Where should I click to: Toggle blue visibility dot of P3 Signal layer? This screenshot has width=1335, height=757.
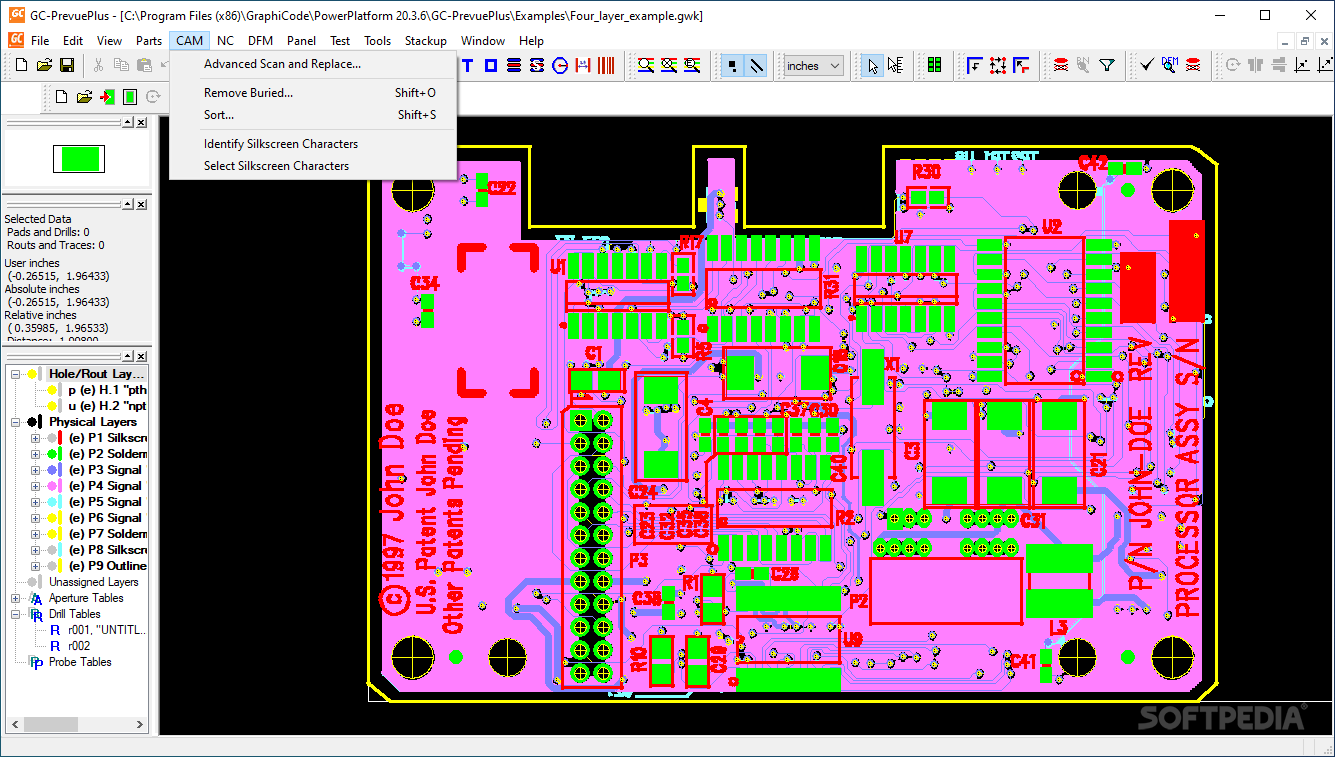pyautogui.click(x=52, y=470)
